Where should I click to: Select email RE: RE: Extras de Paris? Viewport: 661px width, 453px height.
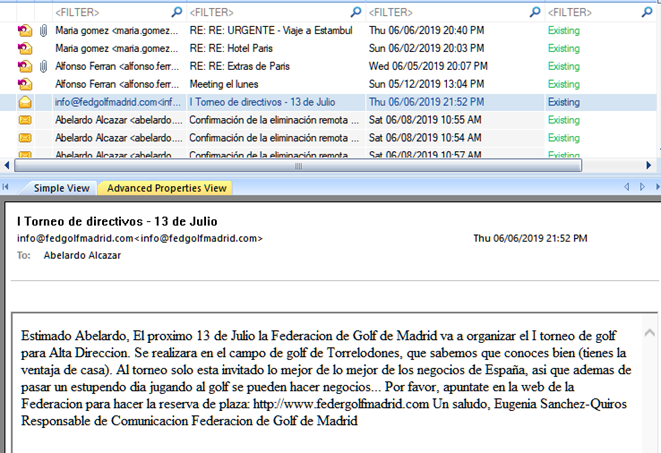coord(239,66)
